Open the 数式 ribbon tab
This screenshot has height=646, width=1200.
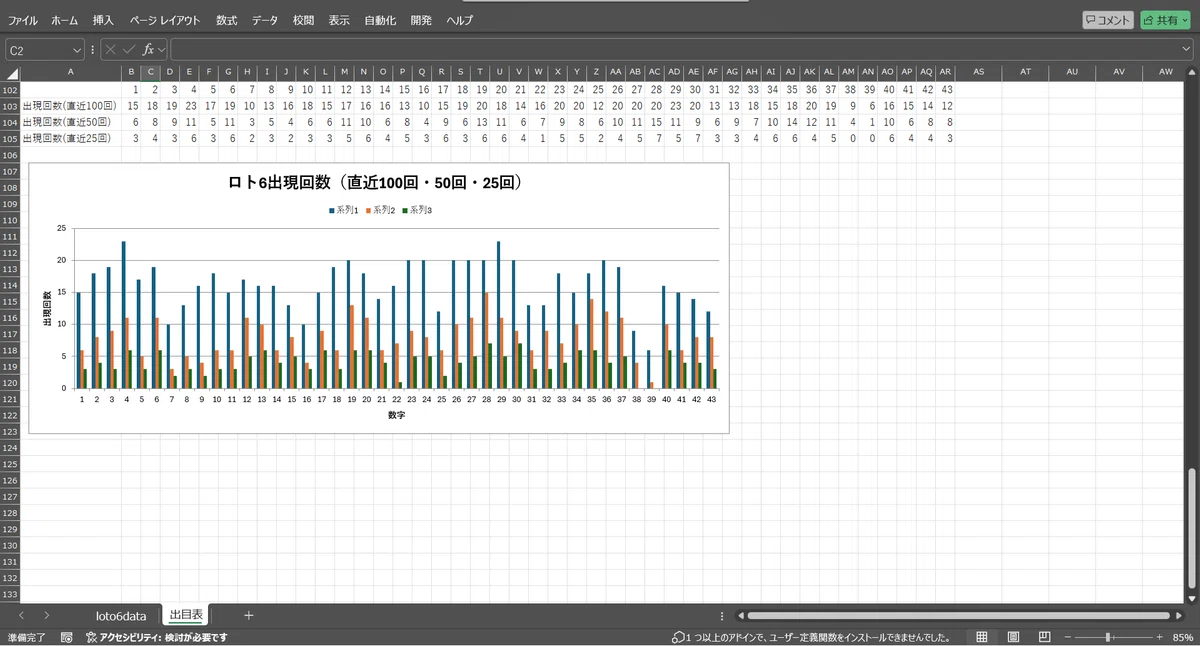[227, 20]
